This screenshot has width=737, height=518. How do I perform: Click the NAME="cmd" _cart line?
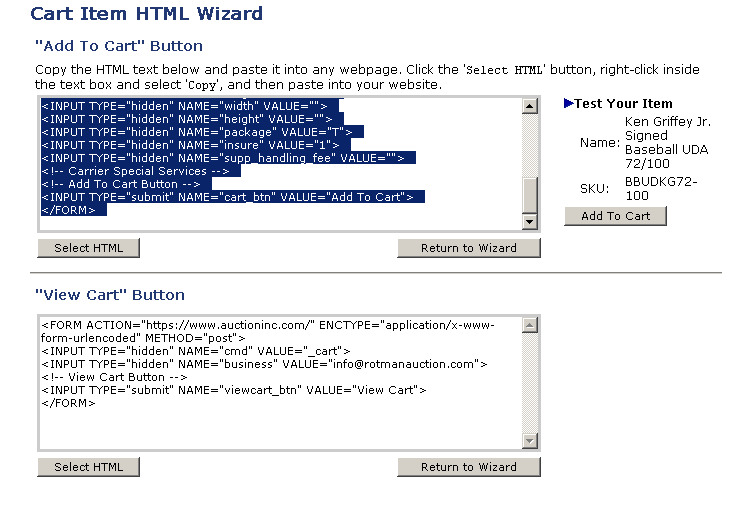196,351
